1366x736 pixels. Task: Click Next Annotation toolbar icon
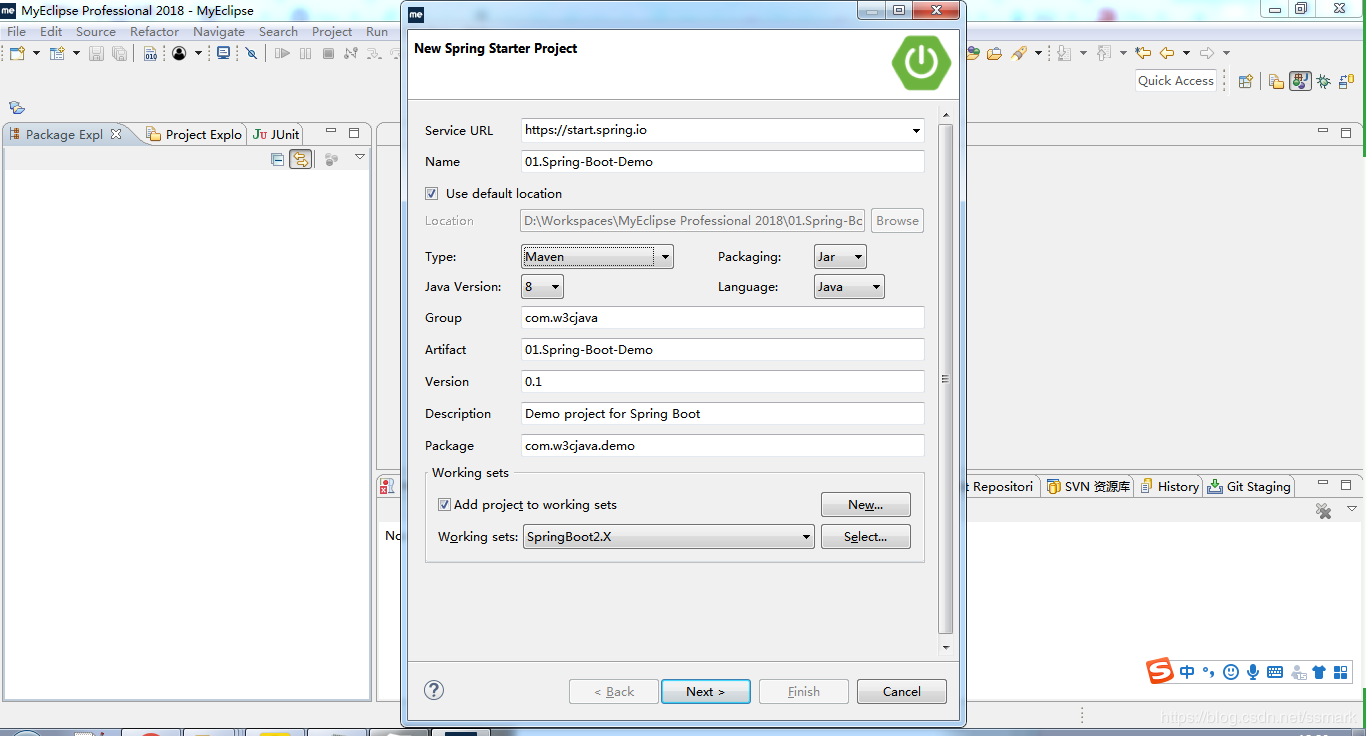click(1064, 53)
